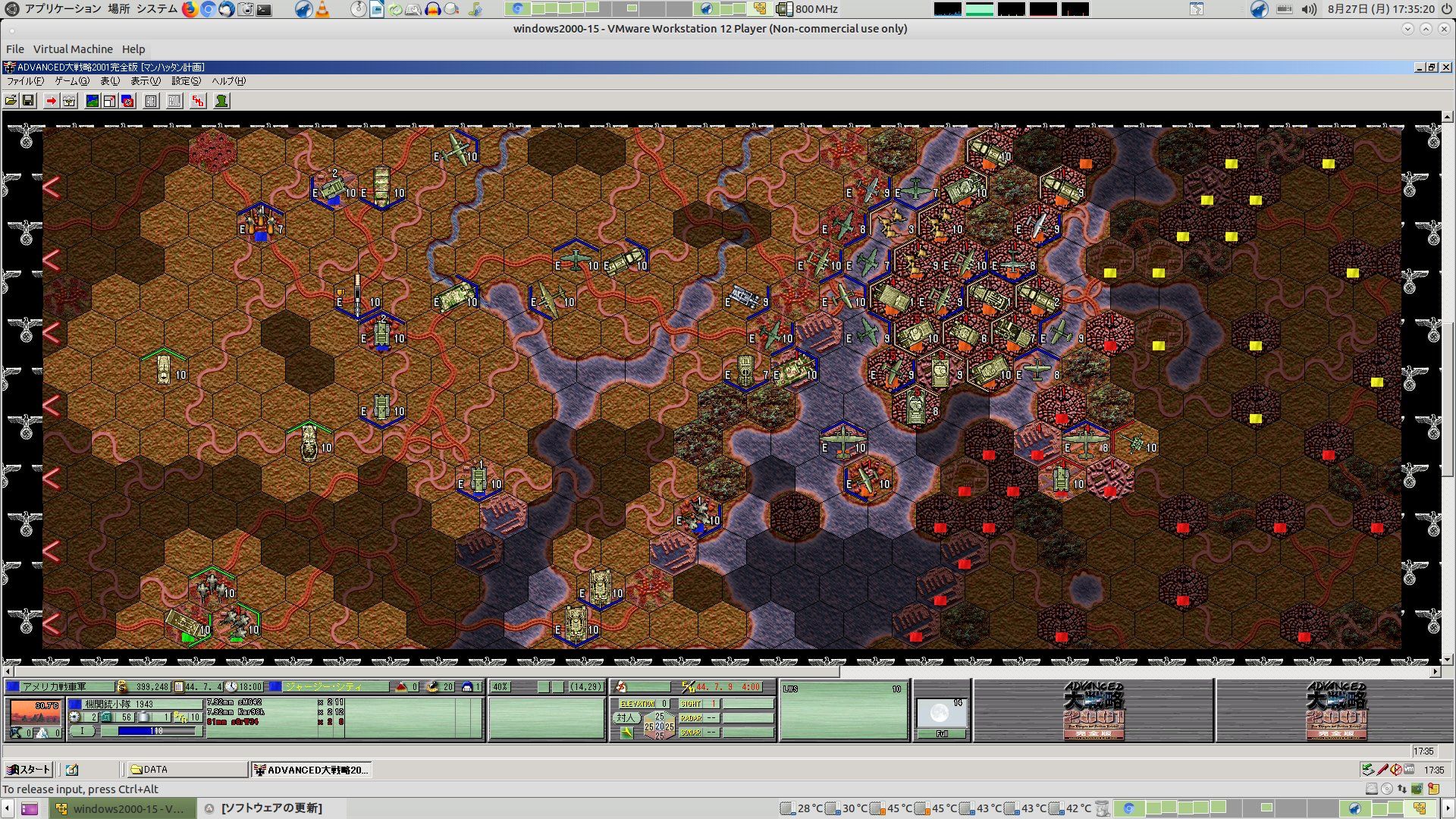Click the yellow-green aircraft icon below 対人

[626, 733]
